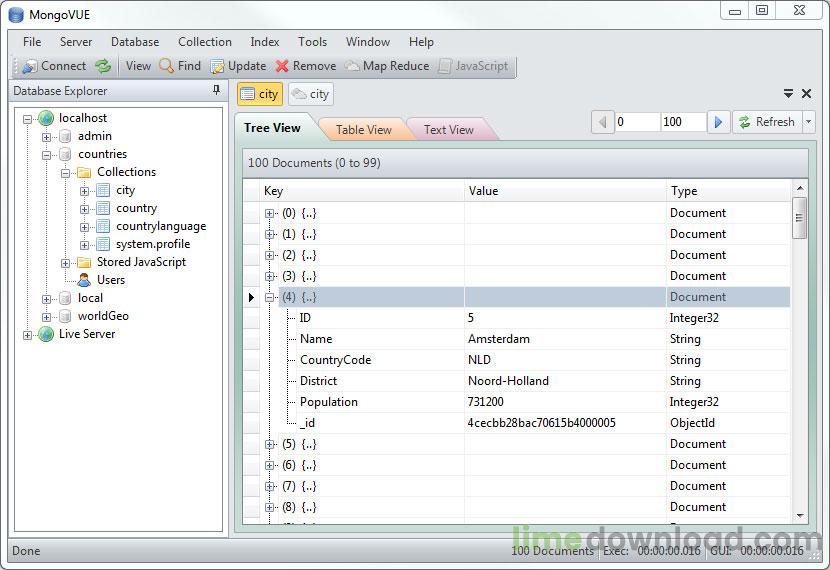Click the Find magnifier icon
The image size is (830, 570).
pos(166,66)
